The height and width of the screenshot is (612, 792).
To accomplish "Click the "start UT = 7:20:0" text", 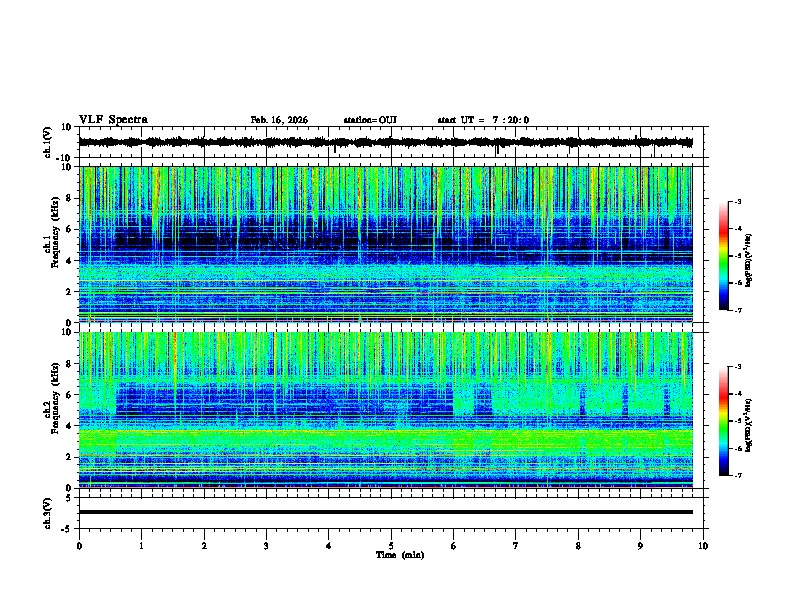I will 483,120.
